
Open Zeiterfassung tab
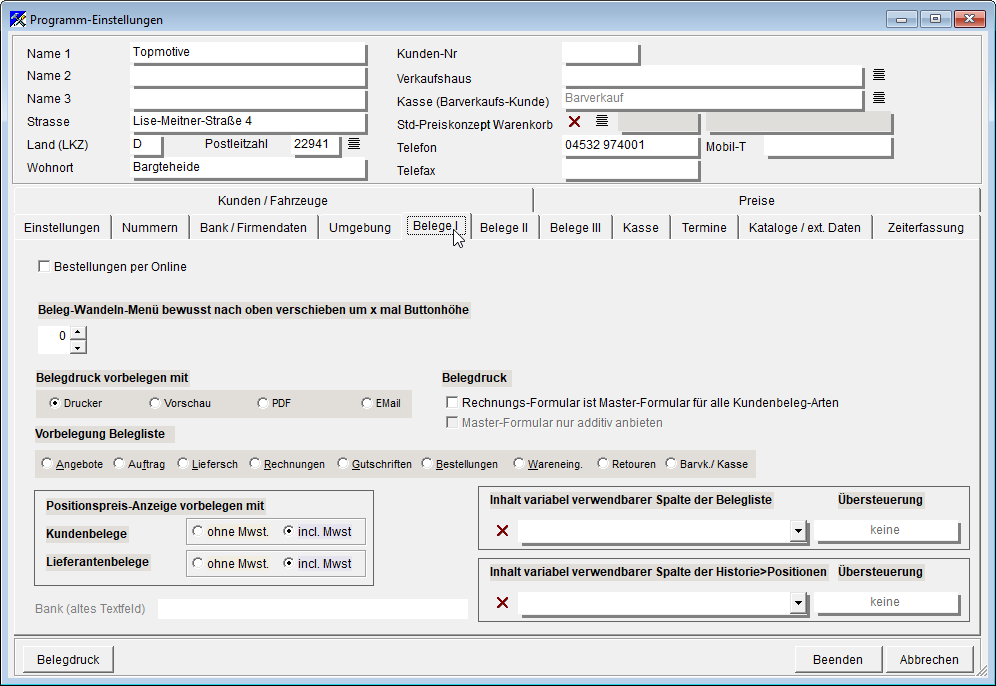click(925, 227)
